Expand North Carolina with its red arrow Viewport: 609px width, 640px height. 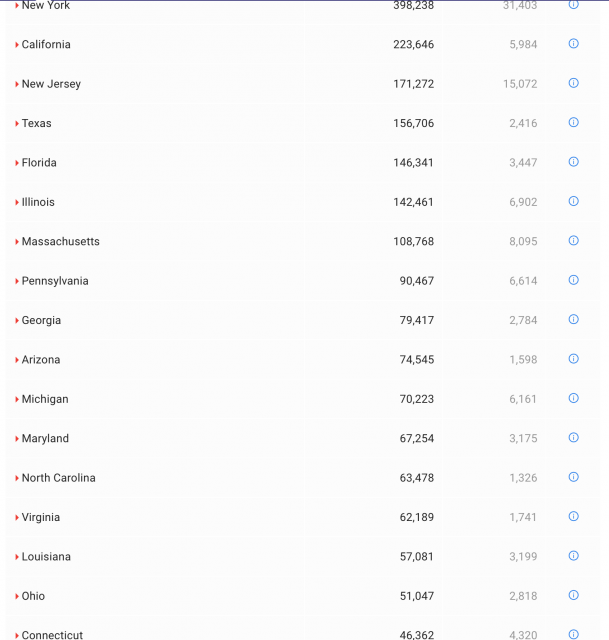(x=17, y=478)
